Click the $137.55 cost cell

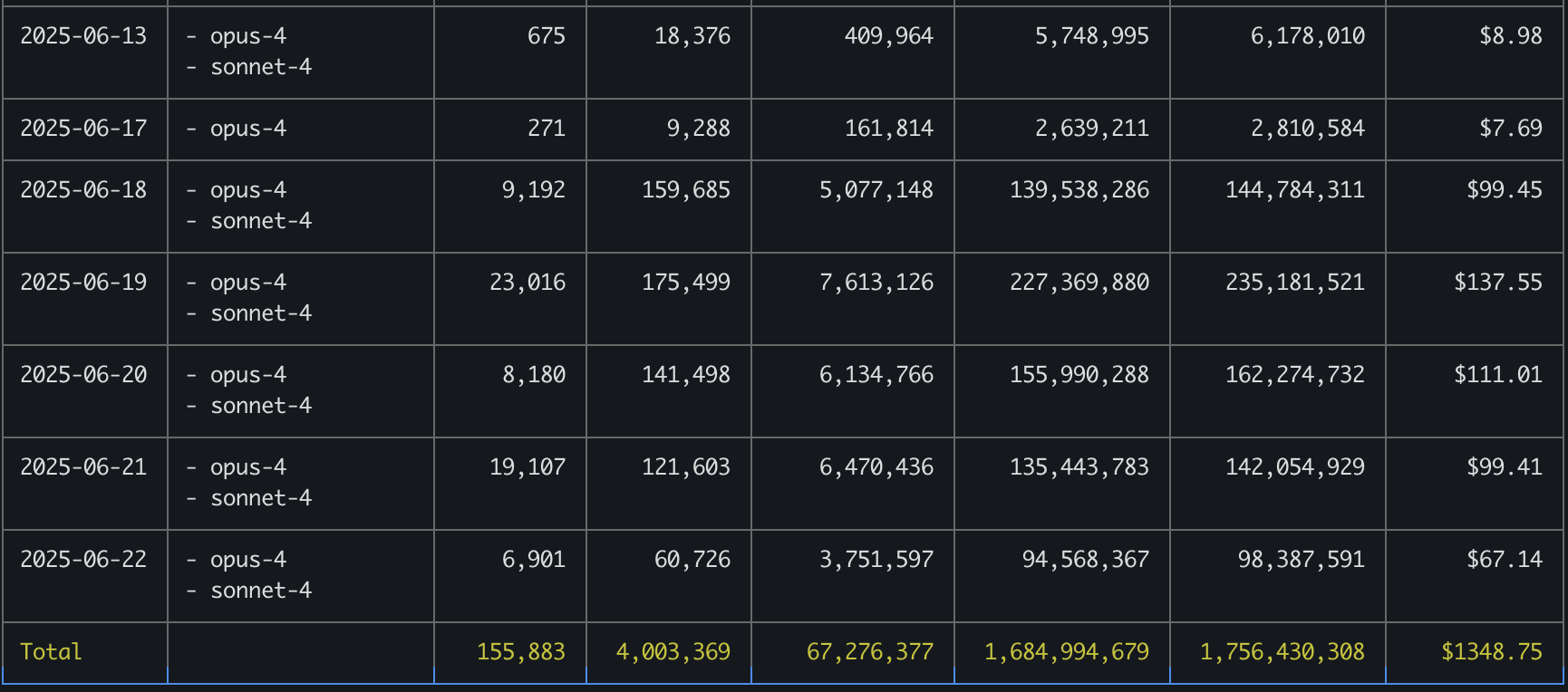1497,283
